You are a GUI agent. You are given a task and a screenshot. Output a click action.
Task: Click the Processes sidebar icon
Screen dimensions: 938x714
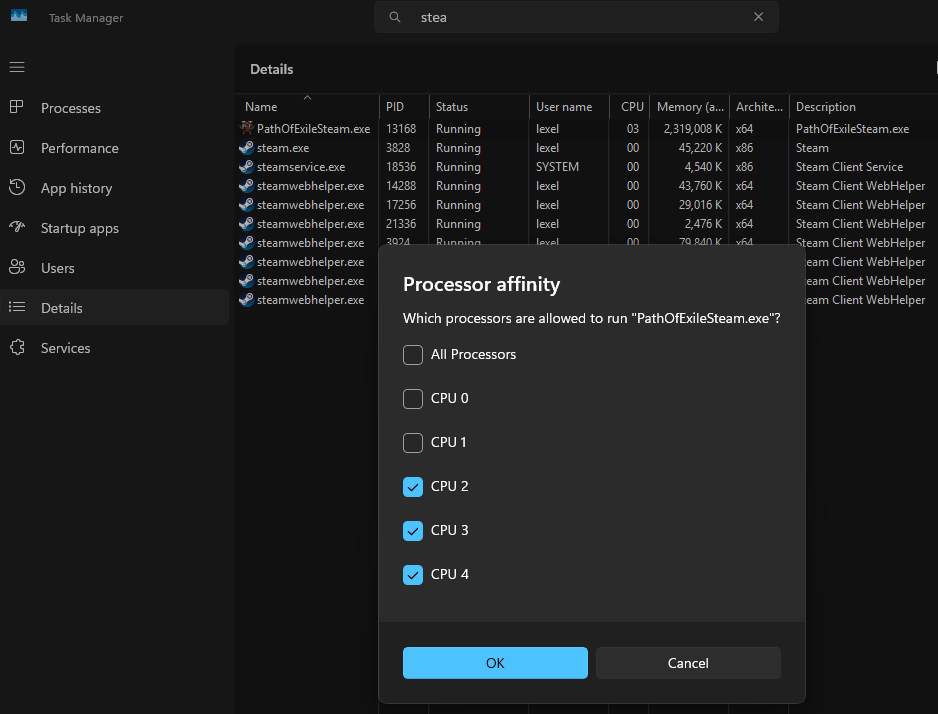click(x=17, y=107)
